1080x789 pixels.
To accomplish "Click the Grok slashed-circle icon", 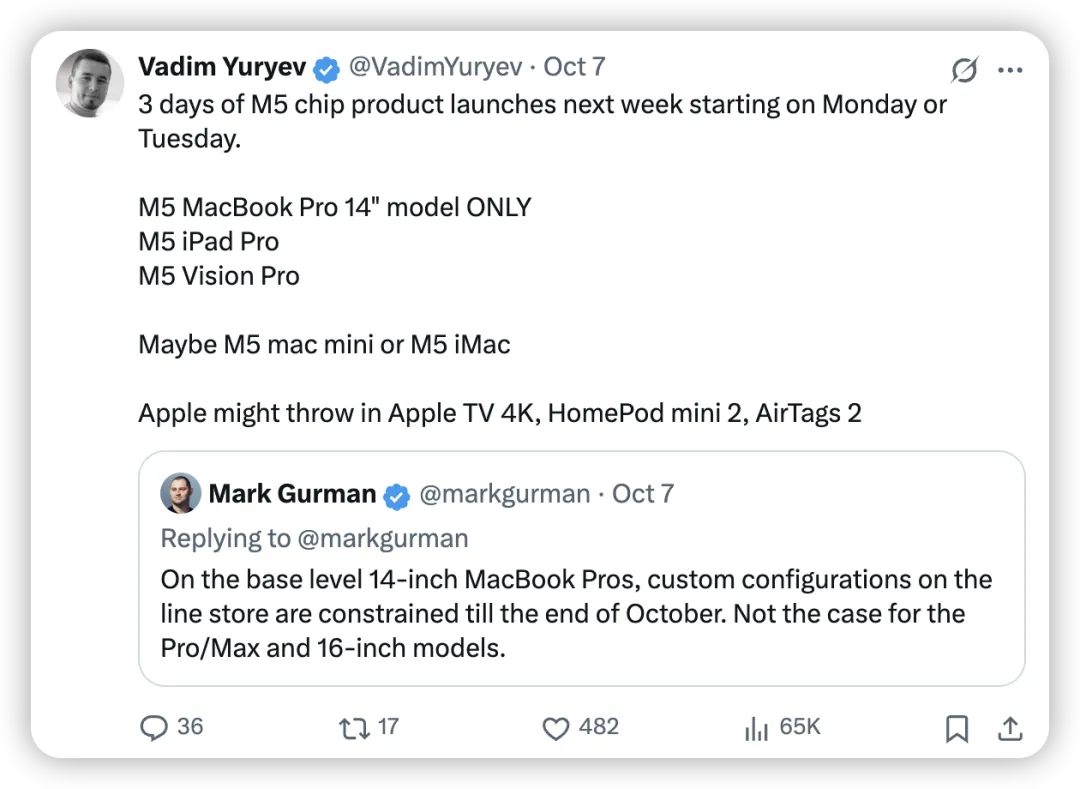I will click(964, 70).
